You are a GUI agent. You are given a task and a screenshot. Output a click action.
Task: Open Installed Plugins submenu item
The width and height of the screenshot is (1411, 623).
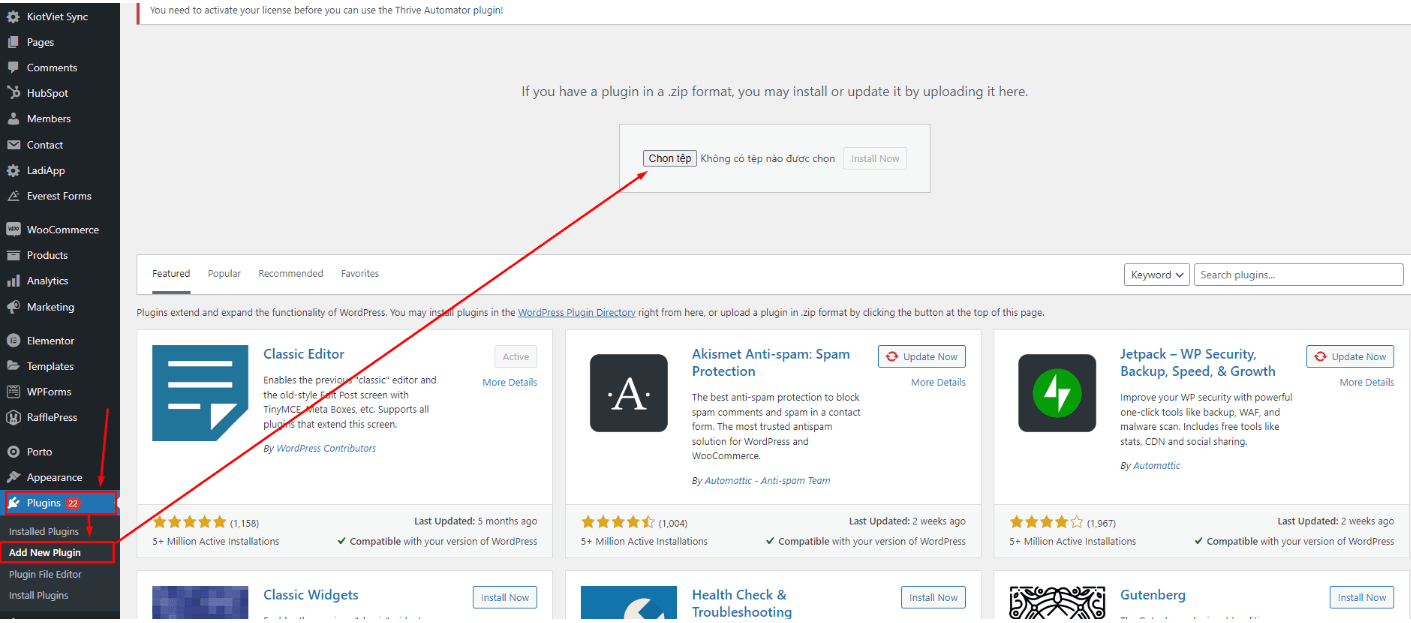point(44,532)
